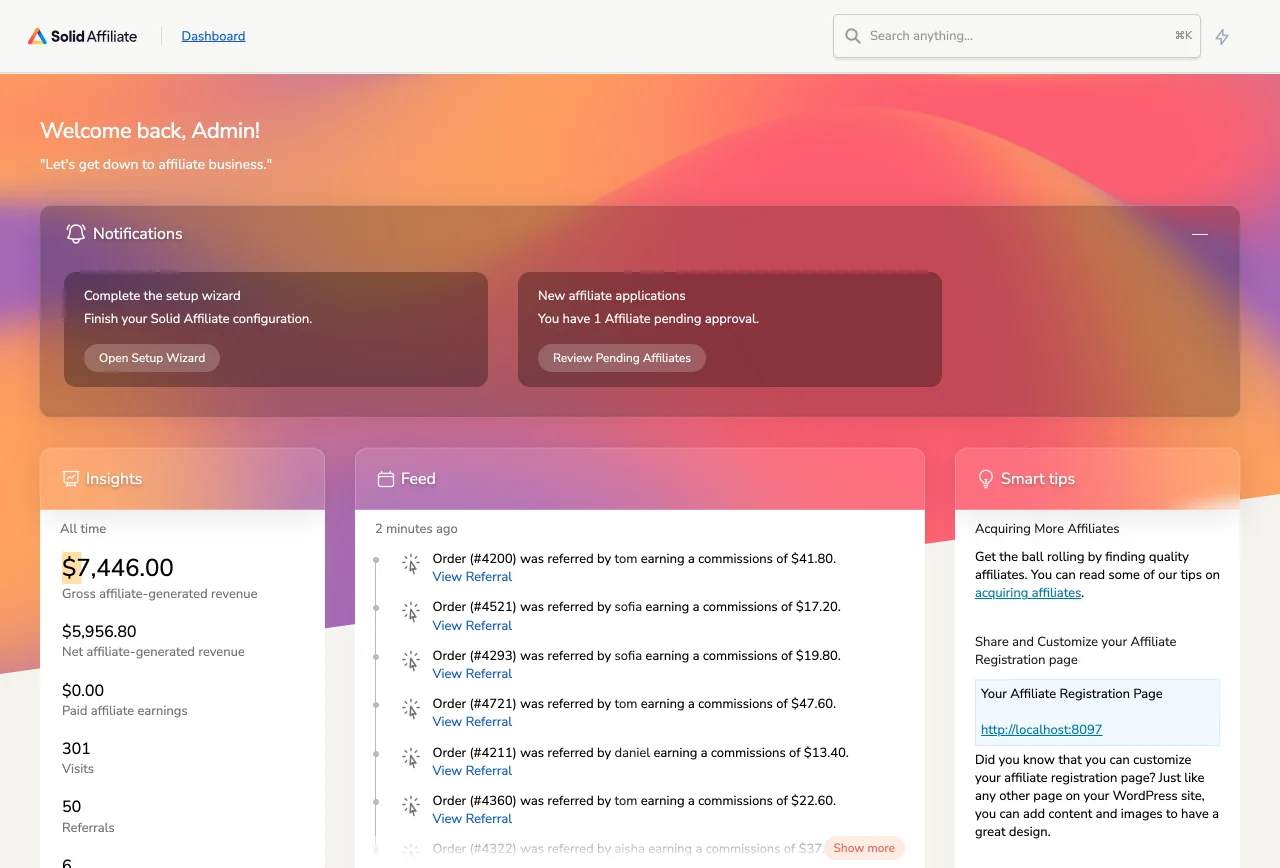Click the Acquiring More Affiliates tip title

[1047, 529]
